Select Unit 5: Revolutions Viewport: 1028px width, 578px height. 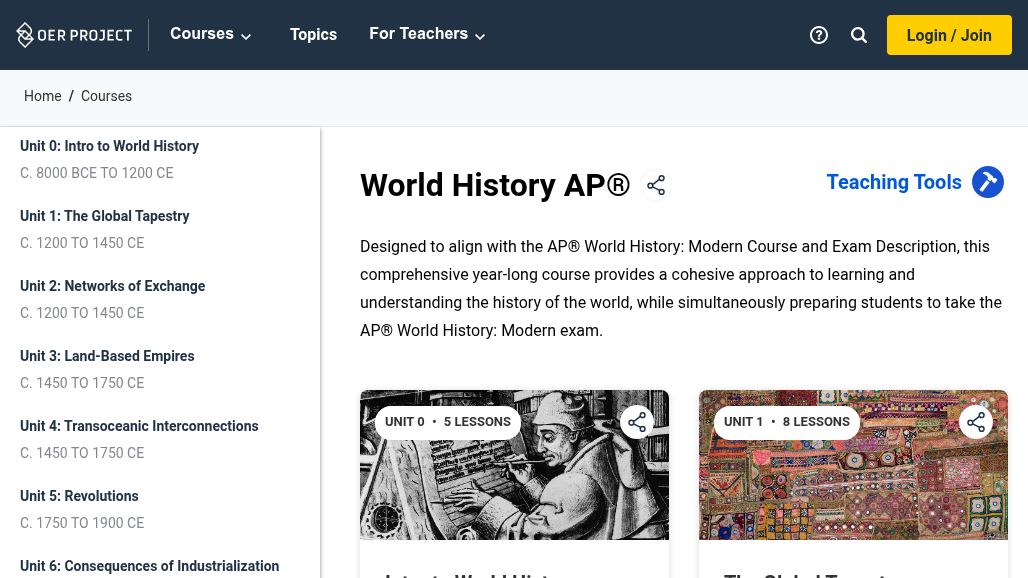pos(79,496)
